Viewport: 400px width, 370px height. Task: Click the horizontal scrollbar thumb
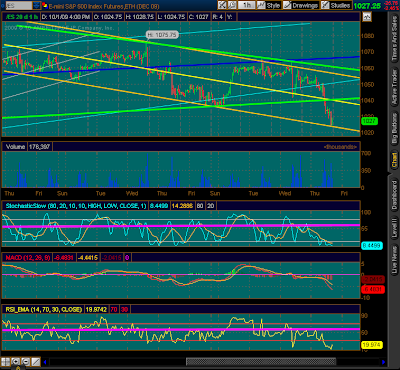click(261, 362)
